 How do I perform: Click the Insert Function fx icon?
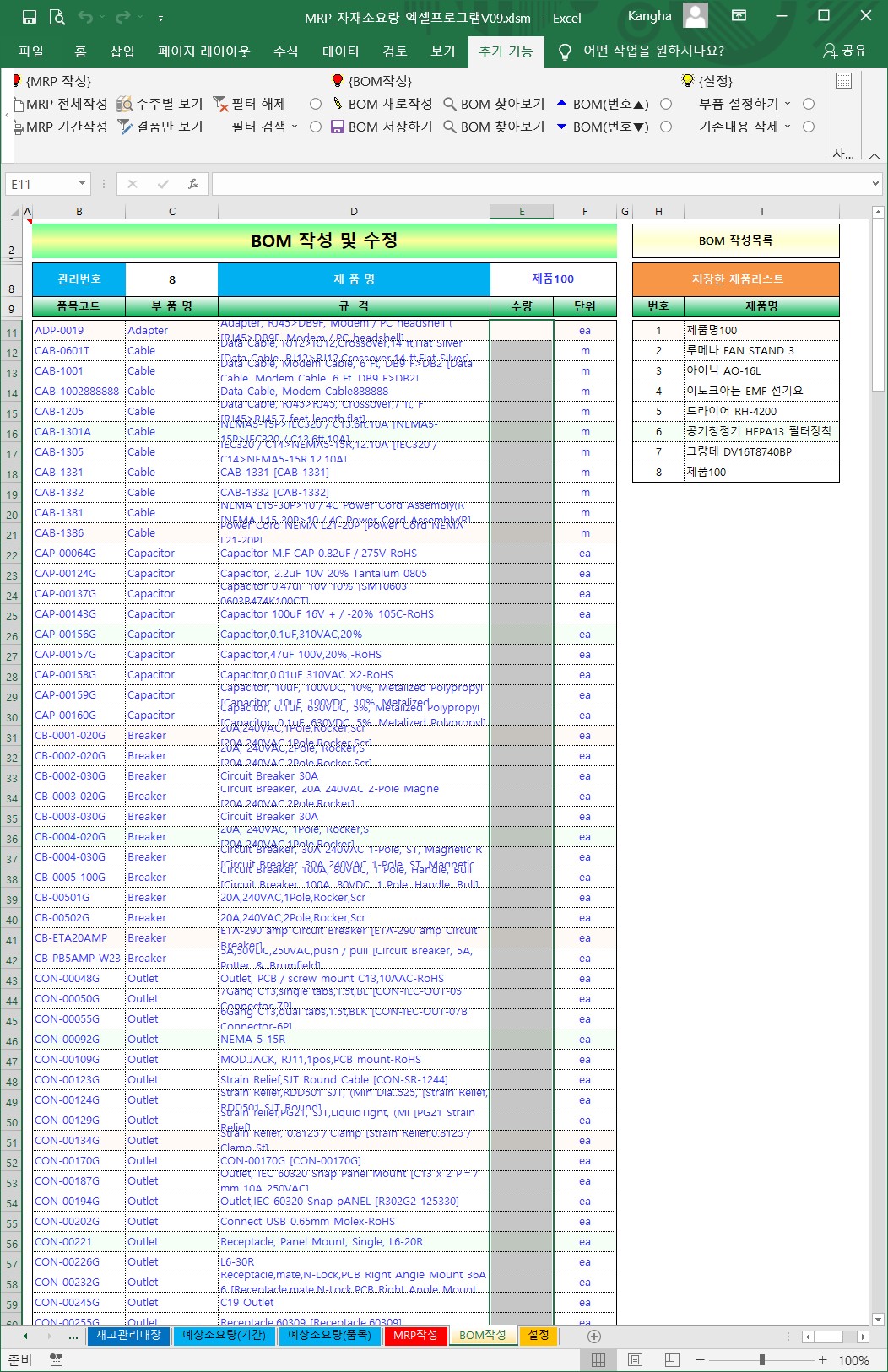(193, 184)
